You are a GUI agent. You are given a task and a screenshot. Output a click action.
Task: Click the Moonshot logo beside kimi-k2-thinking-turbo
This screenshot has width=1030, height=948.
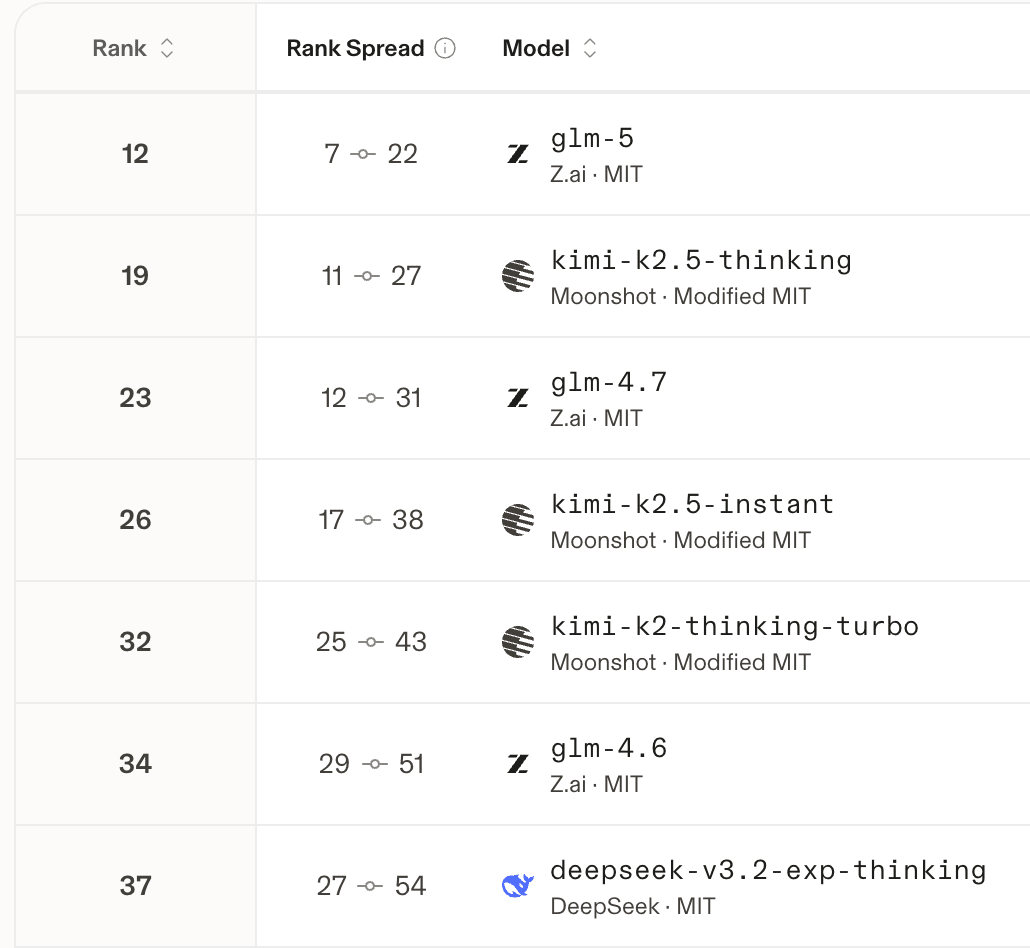click(518, 642)
